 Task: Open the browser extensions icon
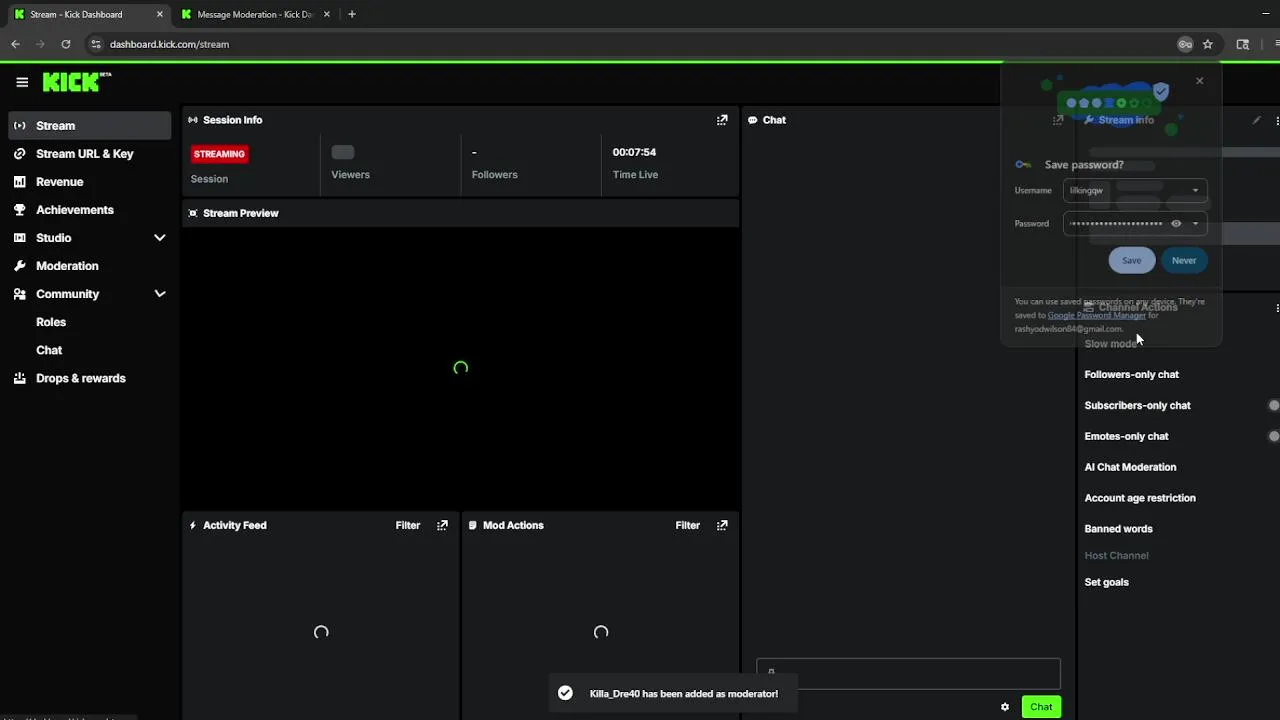(1243, 44)
